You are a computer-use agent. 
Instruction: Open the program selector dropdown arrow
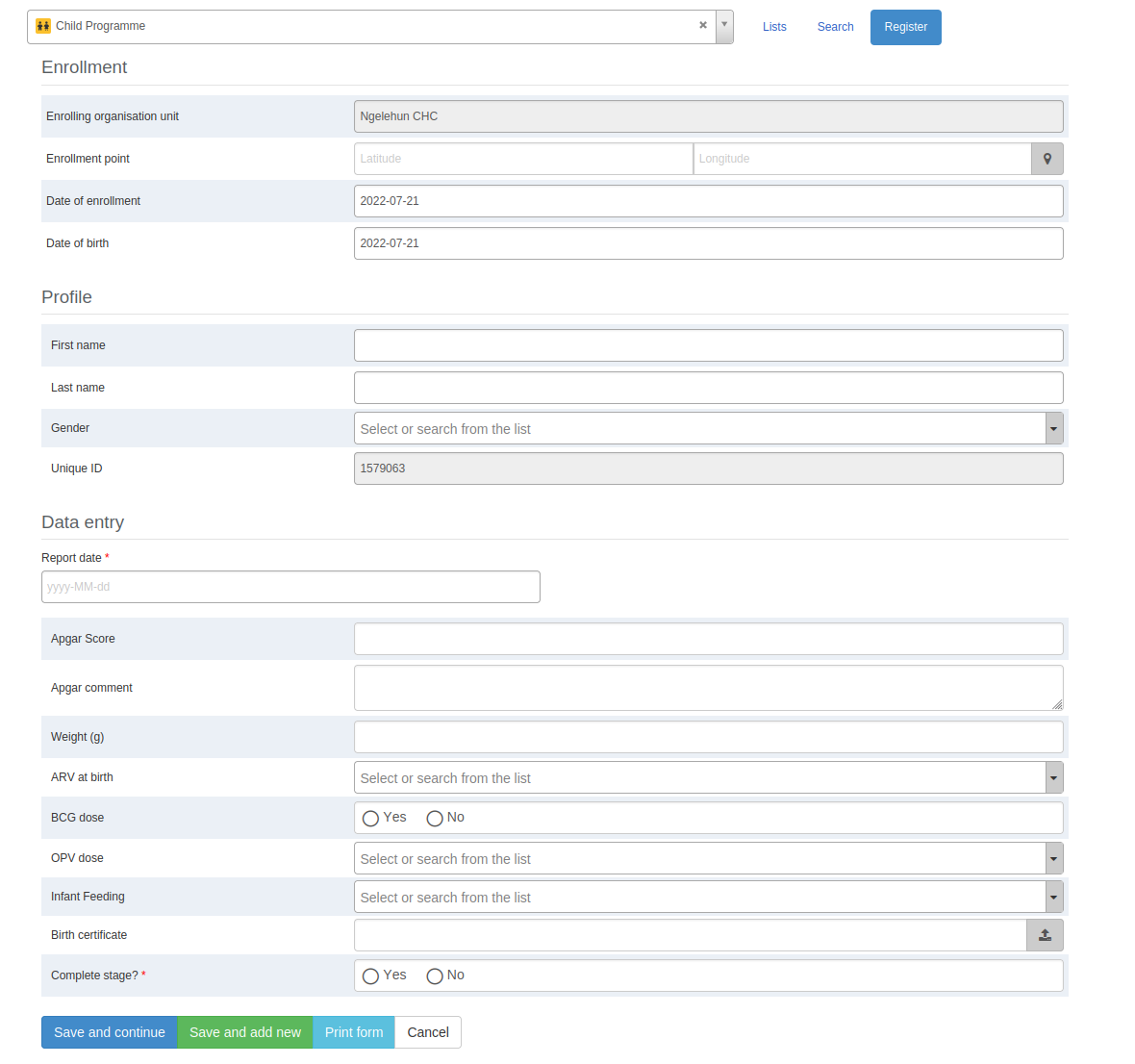click(724, 27)
